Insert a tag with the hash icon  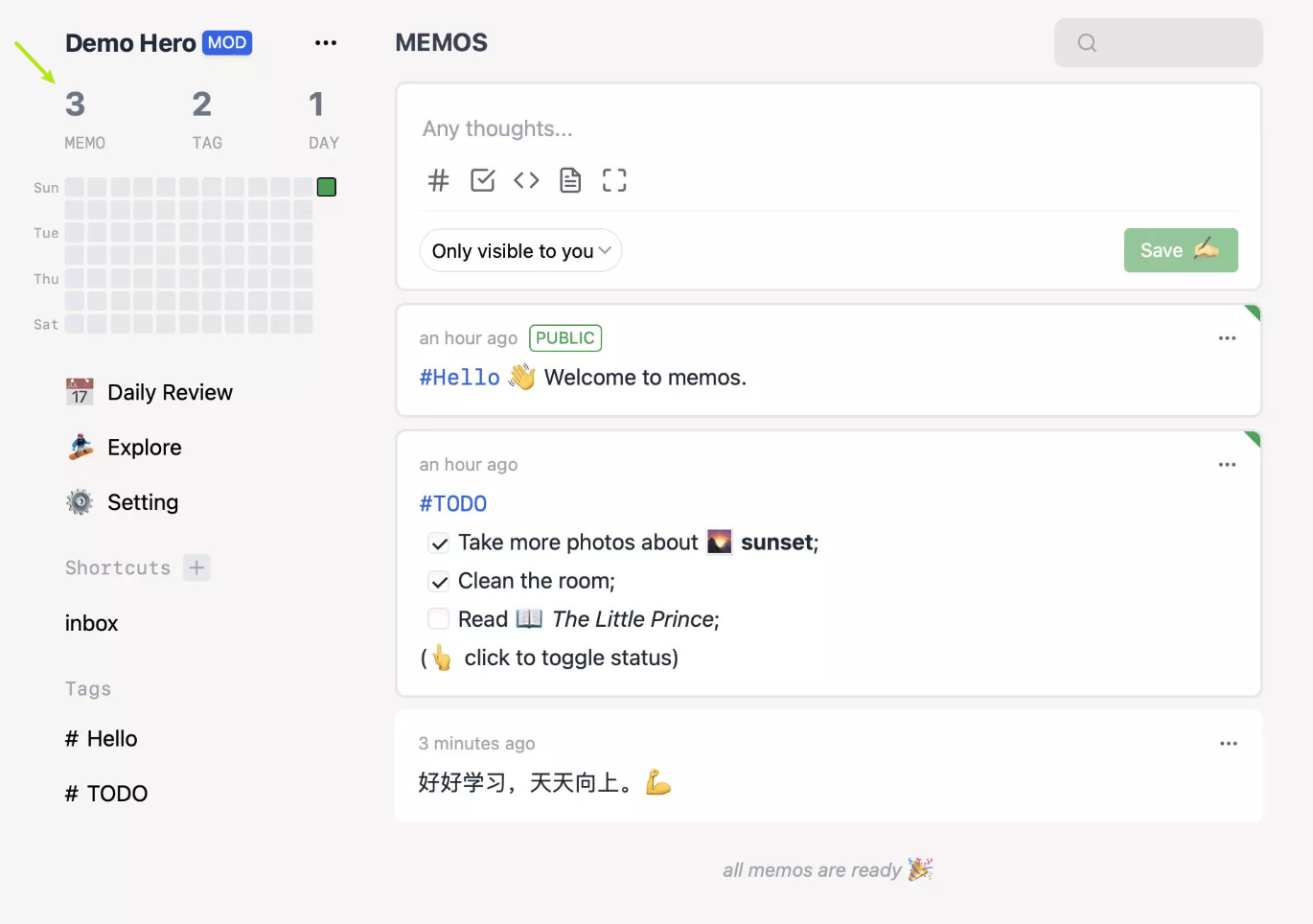point(438,180)
